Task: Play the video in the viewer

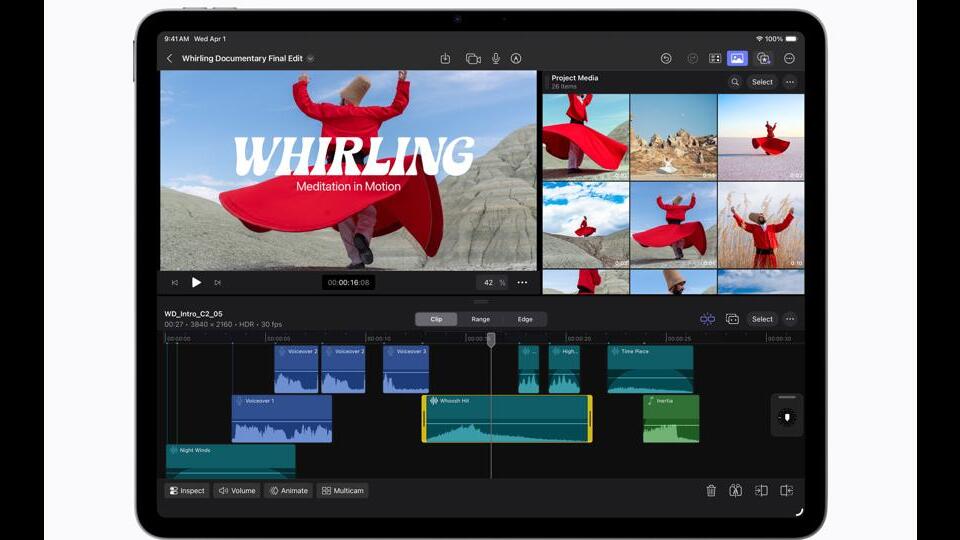Action: pos(196,282)
